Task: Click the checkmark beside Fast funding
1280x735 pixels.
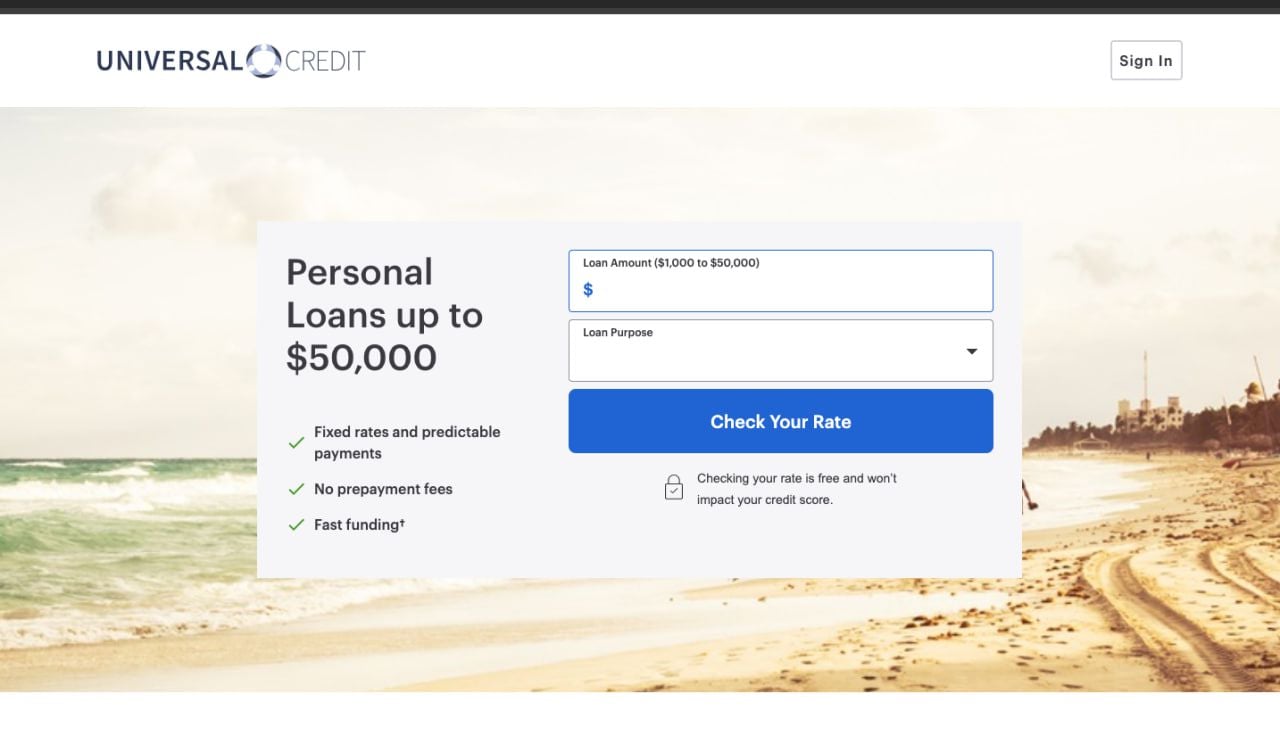Action: click(x=296, y=525)
